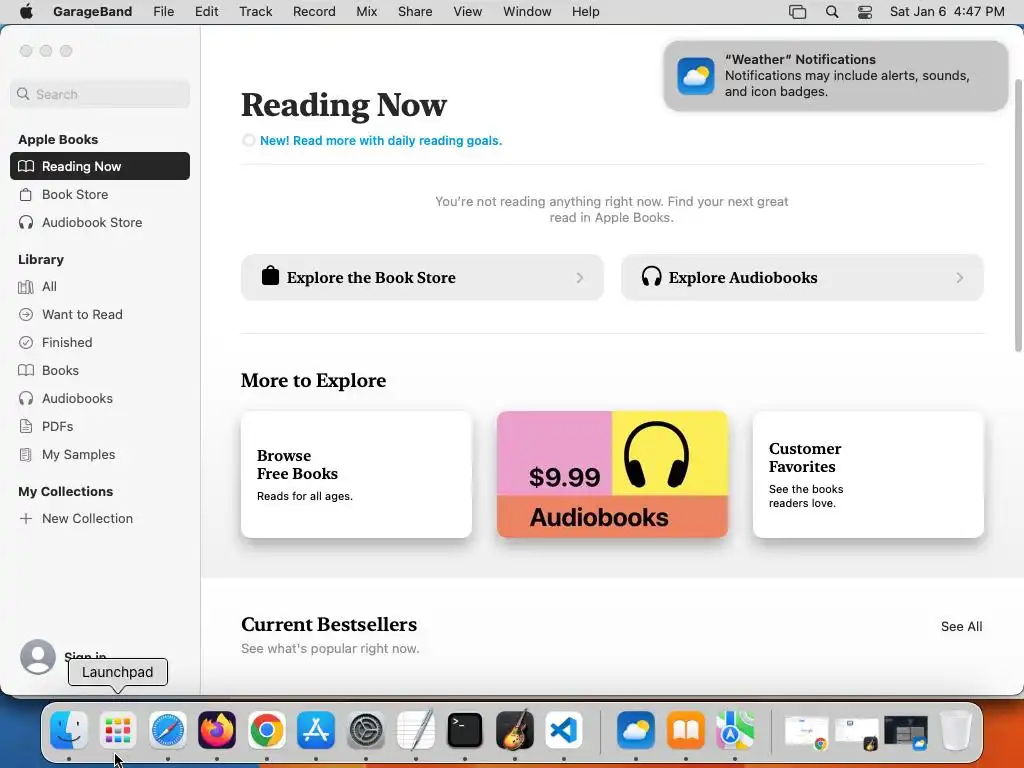1024x768 pixels.
Task: Click the daily reading goals link
Action: (381, 140)
